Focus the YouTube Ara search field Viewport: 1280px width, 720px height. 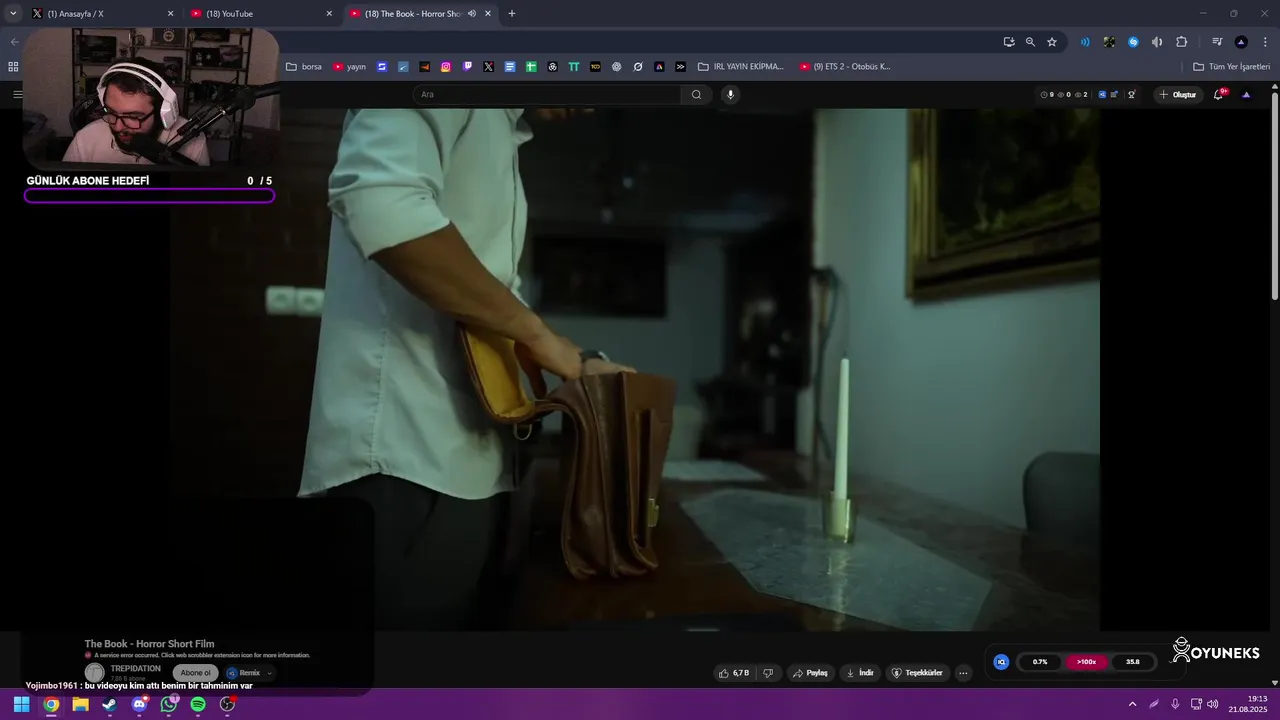pos(546,94)
